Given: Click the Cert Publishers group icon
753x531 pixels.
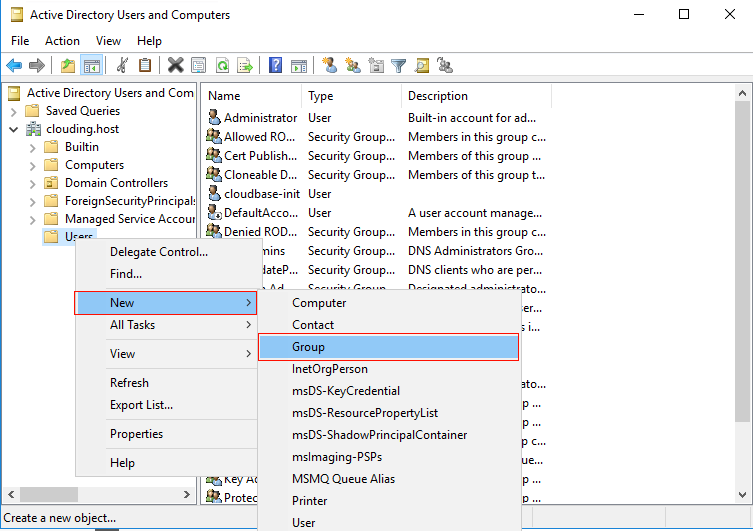Looking at the screenshot, I should (x=214, y=155).
